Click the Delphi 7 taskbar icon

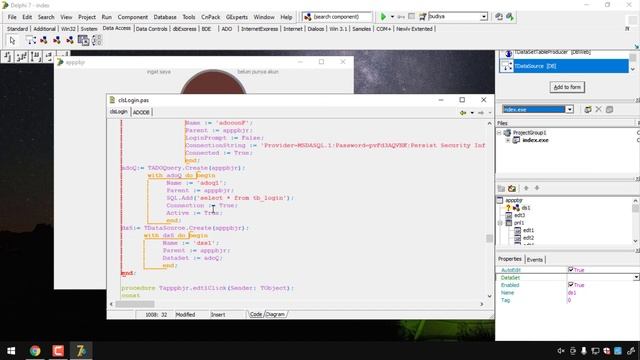pyautogui.click(x=81, y=351)
